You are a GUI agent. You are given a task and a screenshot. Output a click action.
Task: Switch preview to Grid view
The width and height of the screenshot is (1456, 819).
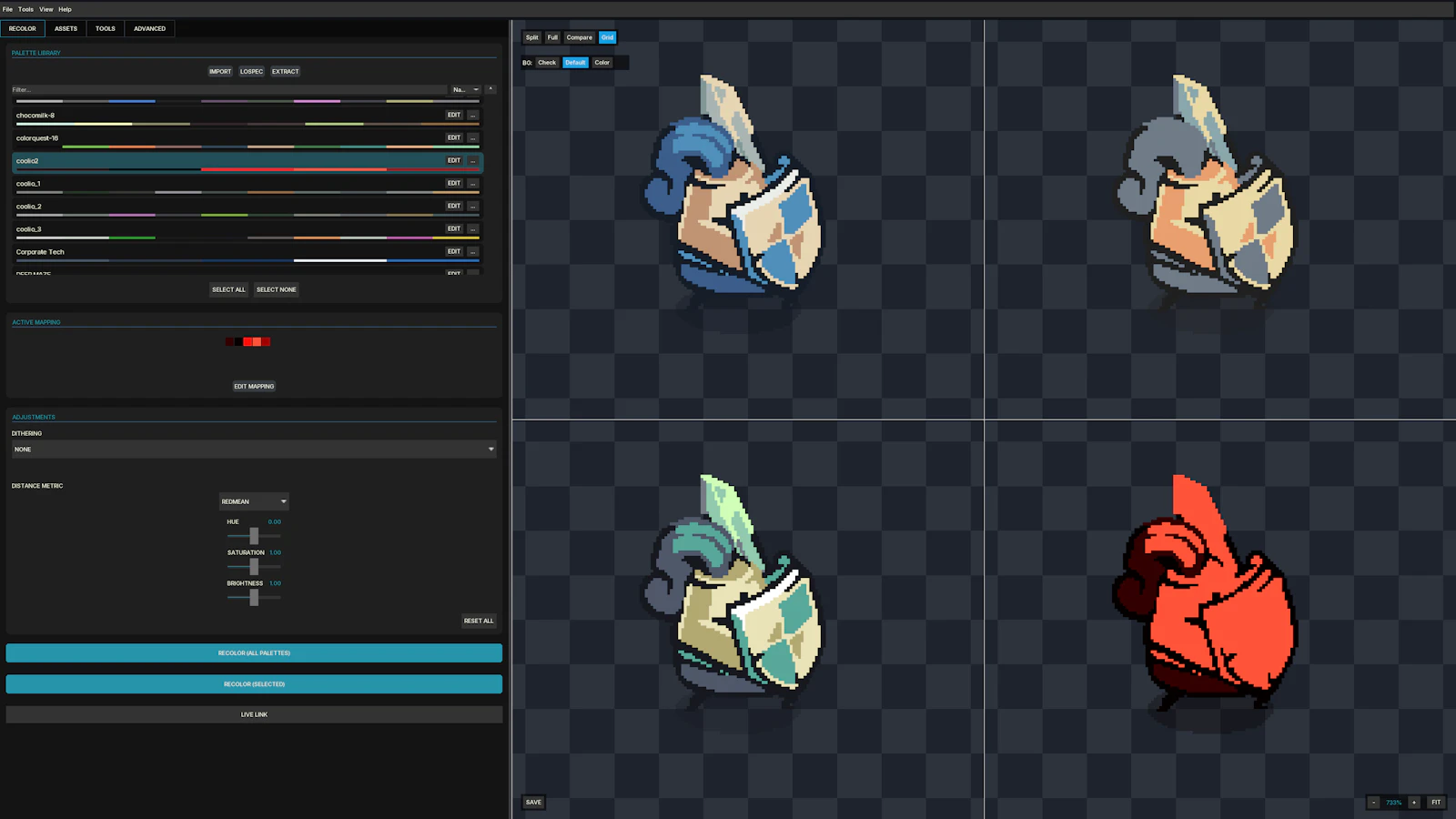pyautogui.click(x=607, y=37)
